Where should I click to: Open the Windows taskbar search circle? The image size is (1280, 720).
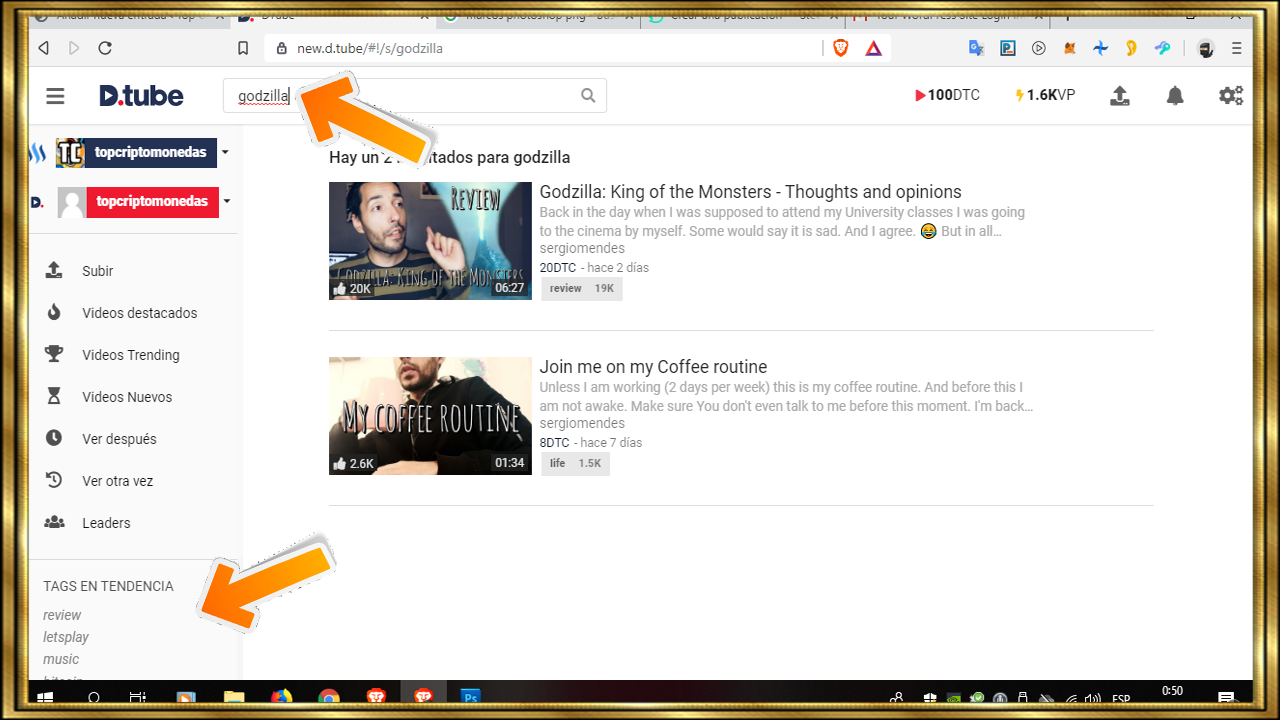point(94,697)
